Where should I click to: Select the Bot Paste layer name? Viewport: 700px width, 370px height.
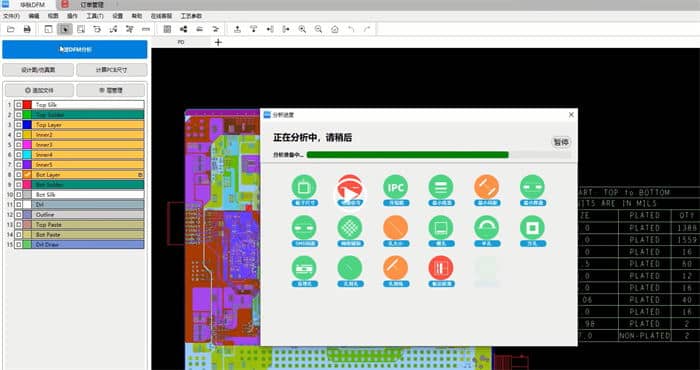point(49,235)
